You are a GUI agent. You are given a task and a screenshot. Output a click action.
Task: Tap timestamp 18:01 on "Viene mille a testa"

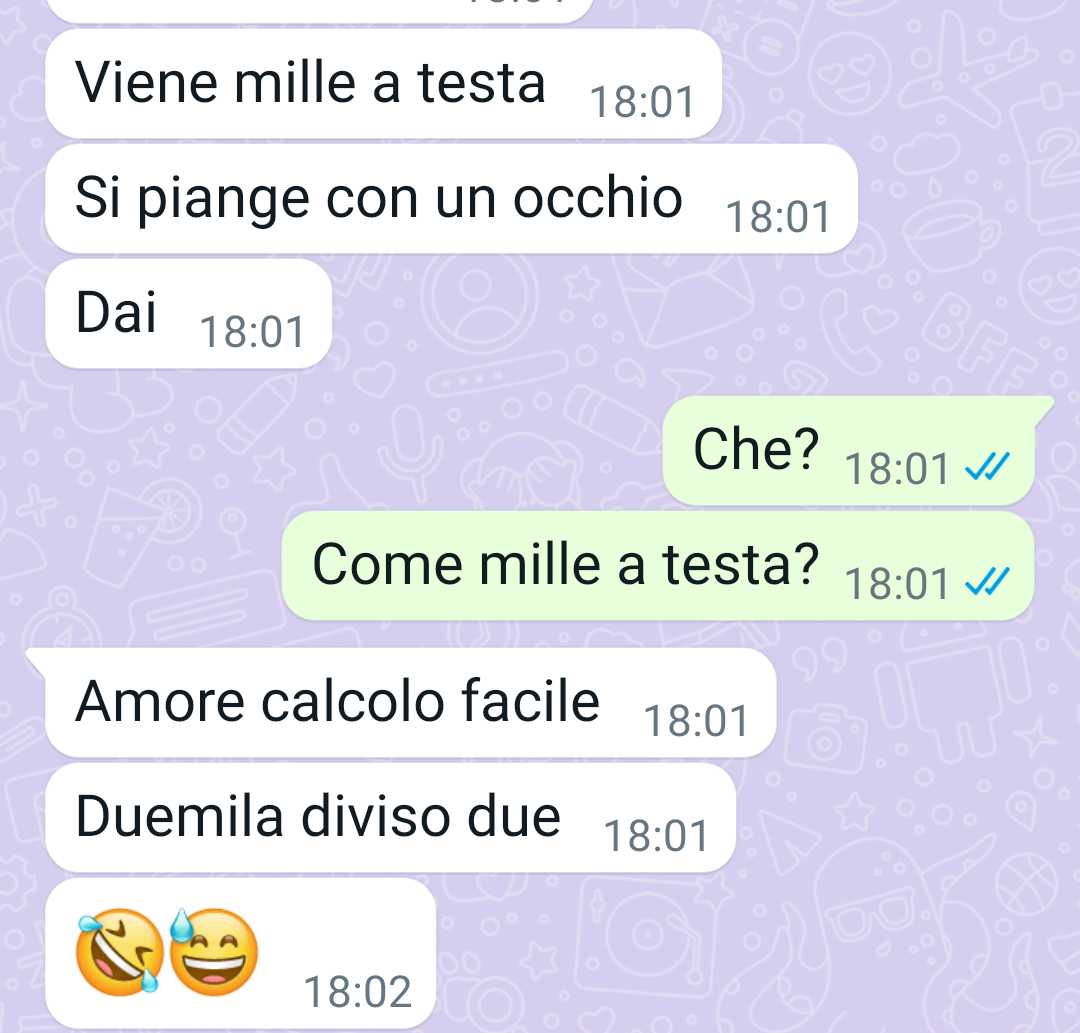coord(642,102)
